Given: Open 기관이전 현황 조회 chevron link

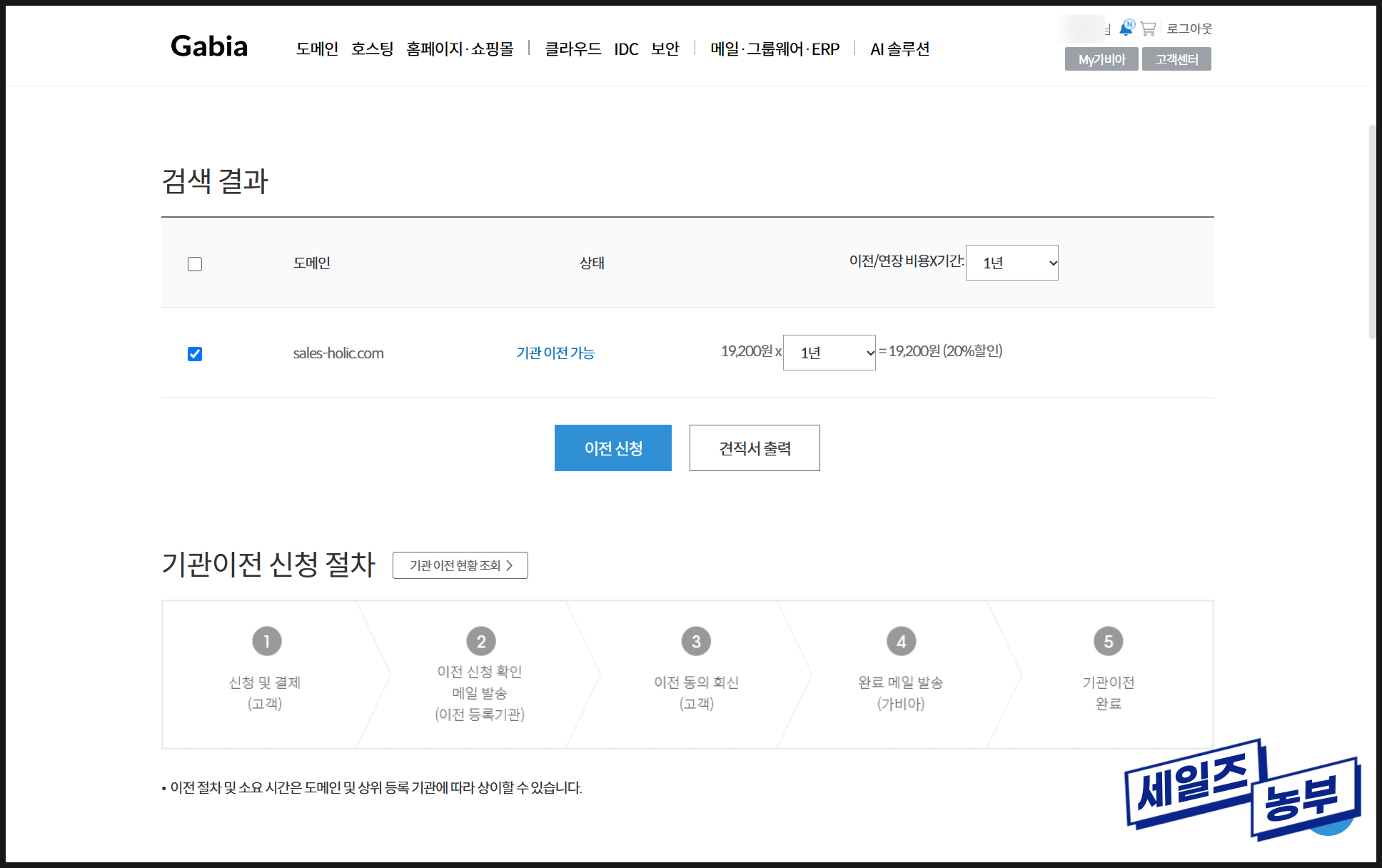Looking at the screenshot, I should tap(460, 565).
